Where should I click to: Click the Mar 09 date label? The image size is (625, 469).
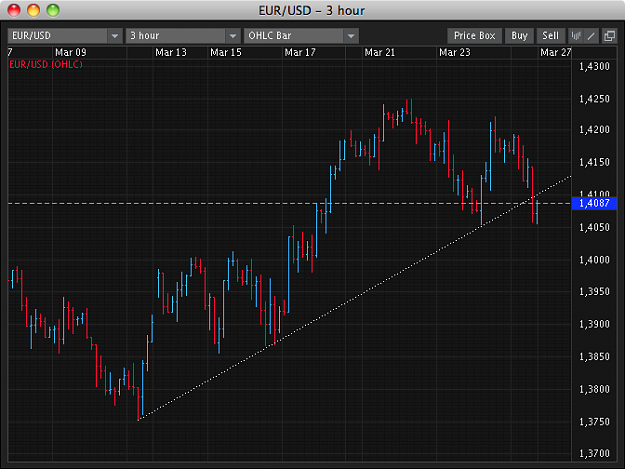tap(71, 53)
